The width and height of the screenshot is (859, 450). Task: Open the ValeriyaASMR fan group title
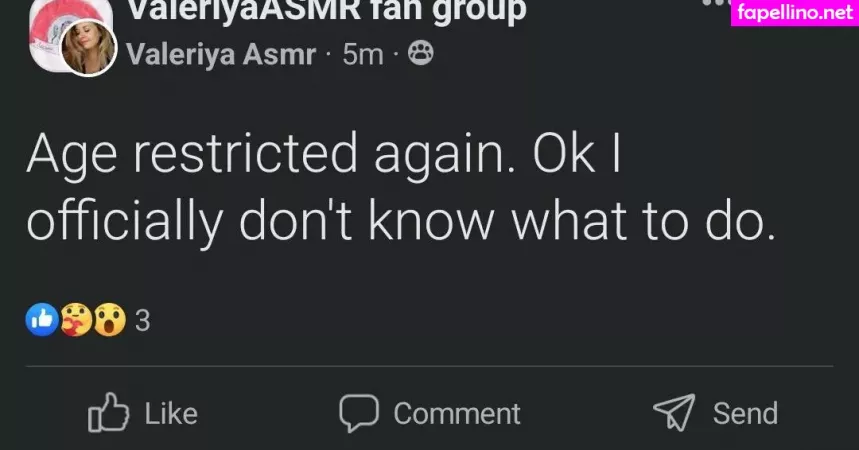[x=326, y=10]
